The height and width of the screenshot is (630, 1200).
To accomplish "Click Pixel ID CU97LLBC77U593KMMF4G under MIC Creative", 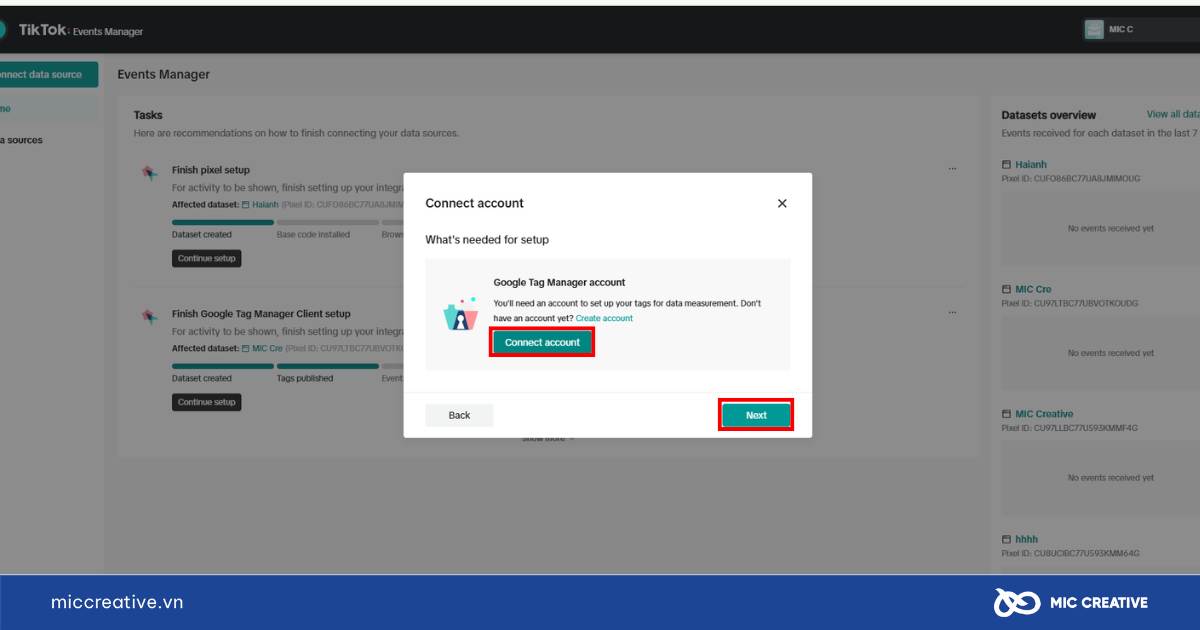I will (x=1070, y=428).
